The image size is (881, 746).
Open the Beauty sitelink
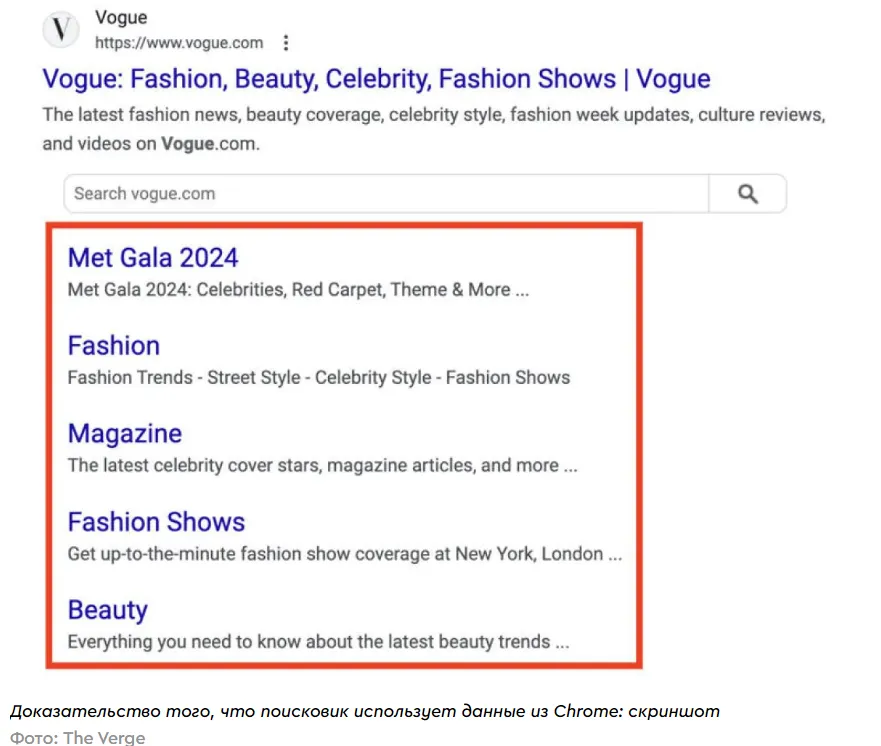[x=108, y=610]
